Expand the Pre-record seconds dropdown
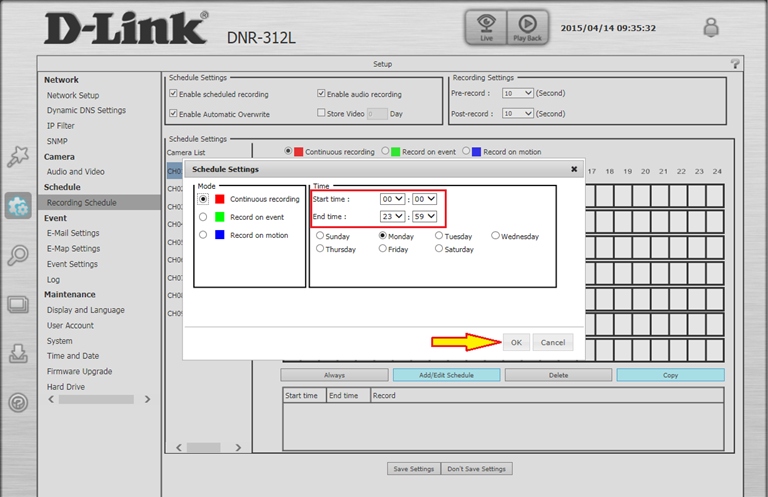The width and height of the screenshot is (768, 497). pos(518,93)
